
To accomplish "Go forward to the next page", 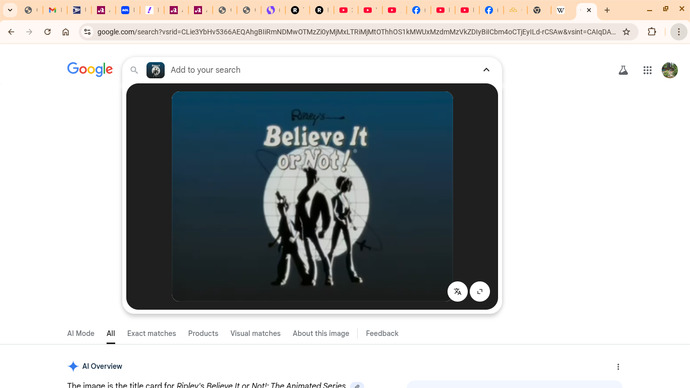I will pos(29,32).
